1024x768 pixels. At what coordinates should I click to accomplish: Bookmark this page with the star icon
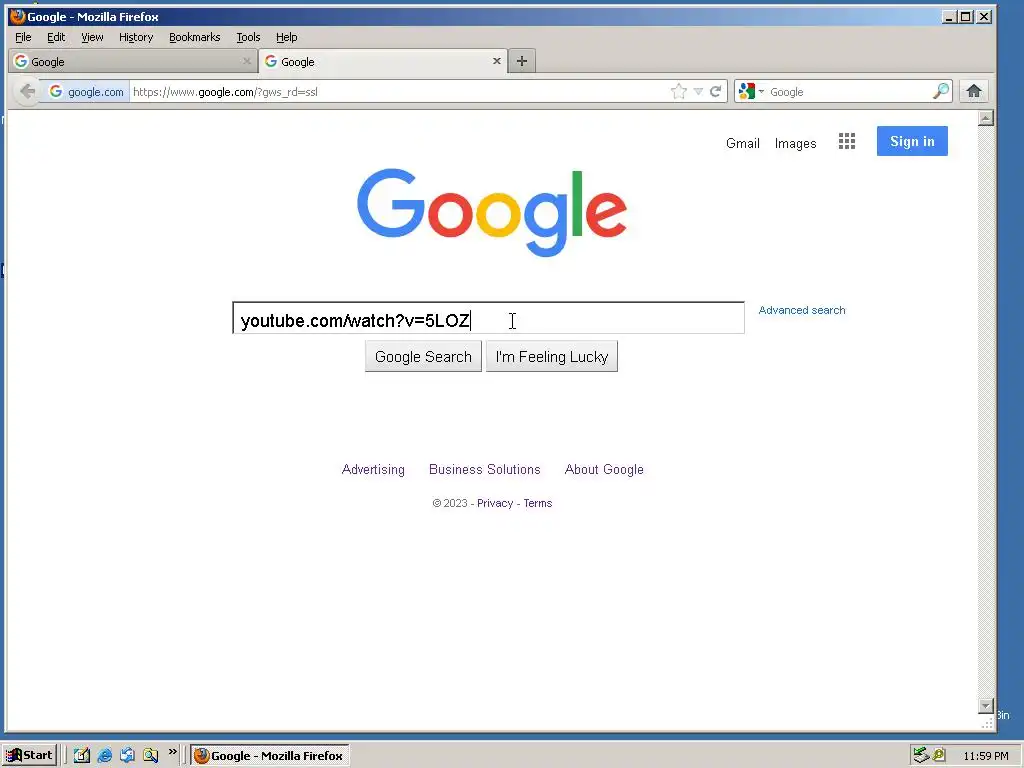(x=679, y=91)
